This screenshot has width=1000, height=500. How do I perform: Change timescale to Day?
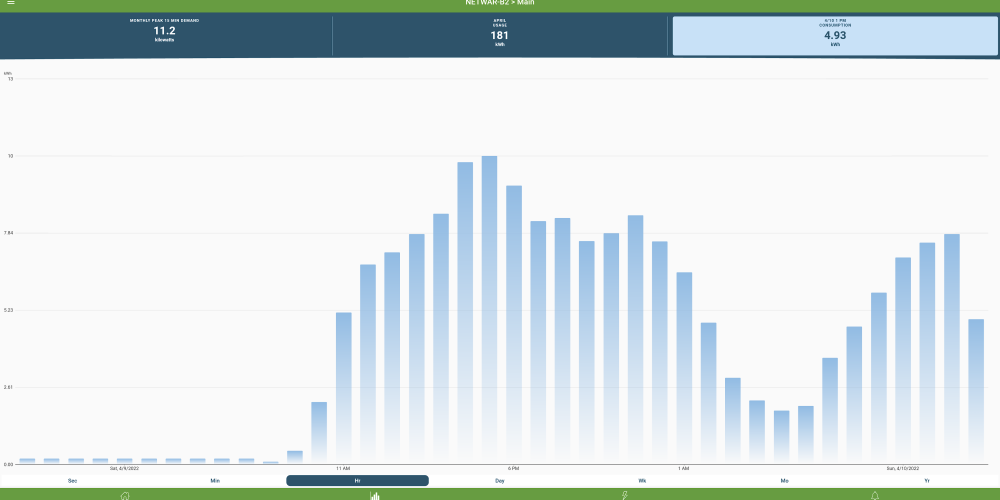point(499,481)
